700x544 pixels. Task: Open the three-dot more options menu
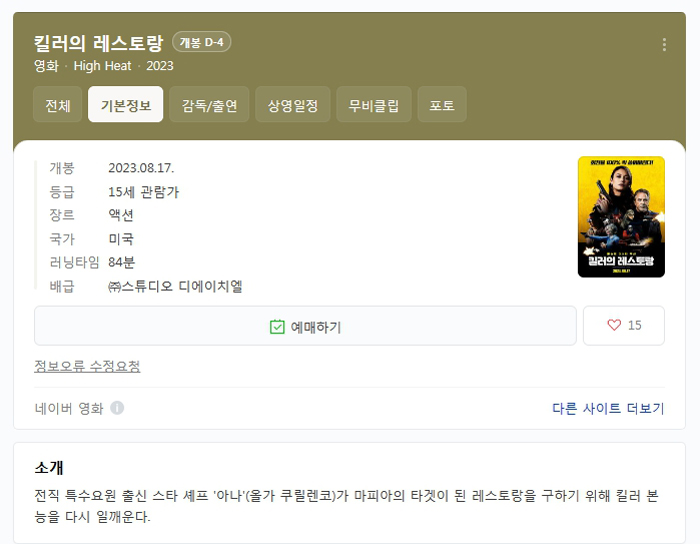coord(664,45)
